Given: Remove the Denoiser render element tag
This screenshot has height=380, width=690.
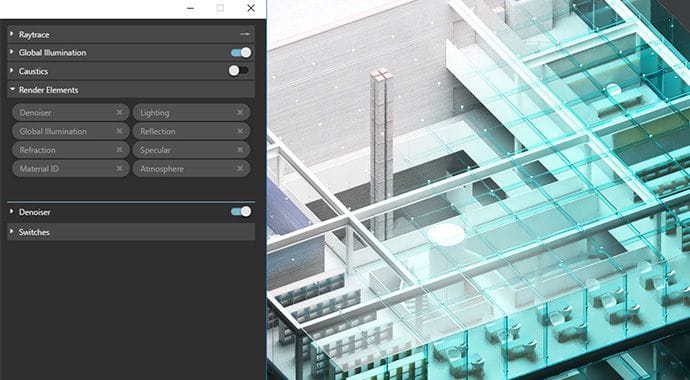Looking at the screenshot, I should click(x=119, y=113).
